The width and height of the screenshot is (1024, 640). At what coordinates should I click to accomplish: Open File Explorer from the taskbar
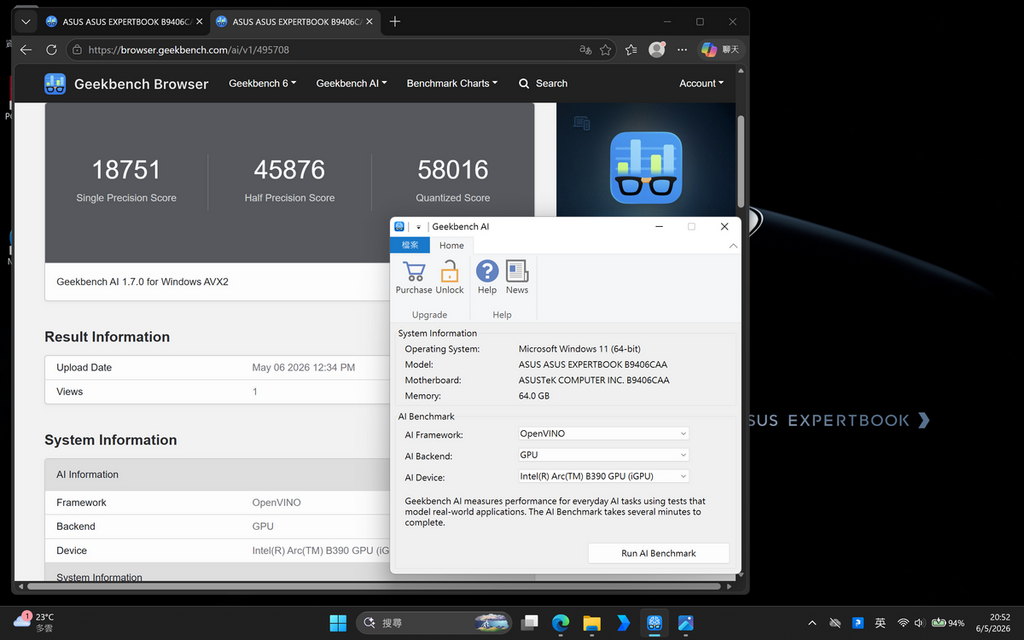(592, 623)
